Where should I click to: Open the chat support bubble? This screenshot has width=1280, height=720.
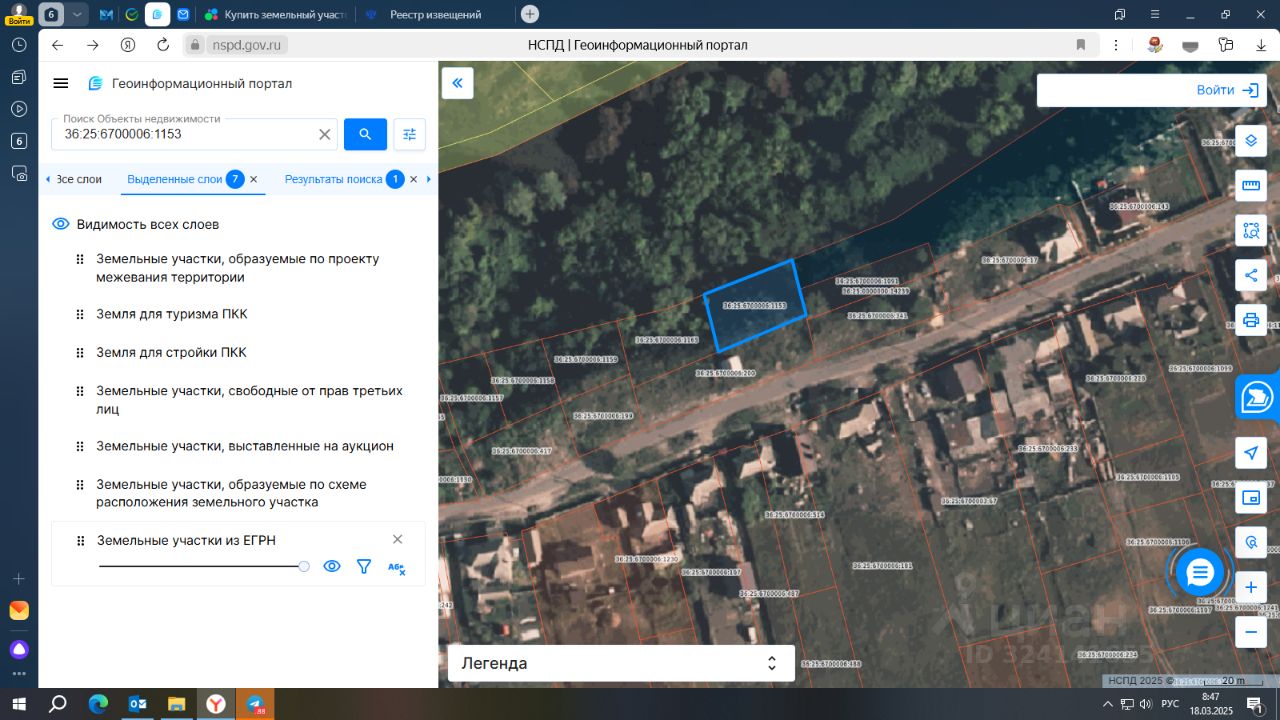point(1199,572)
